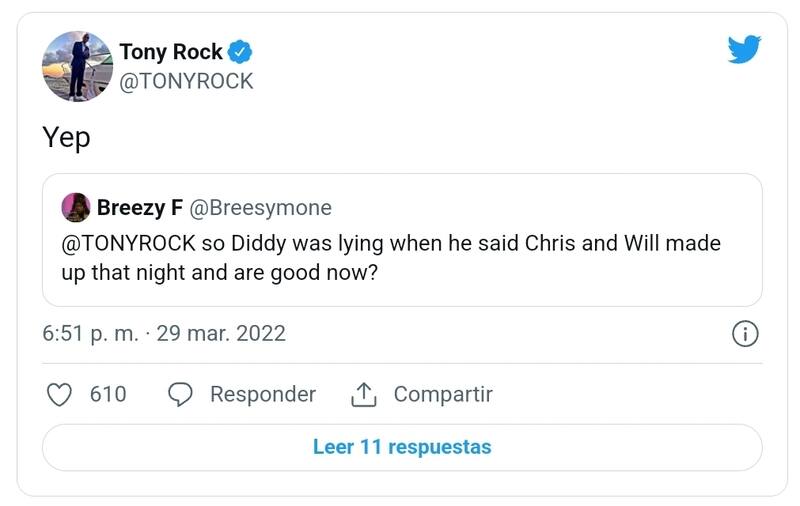The width and height of the screenshot is (800, 506).
Task: Click the Twitter bird logo
Action: 744,50
